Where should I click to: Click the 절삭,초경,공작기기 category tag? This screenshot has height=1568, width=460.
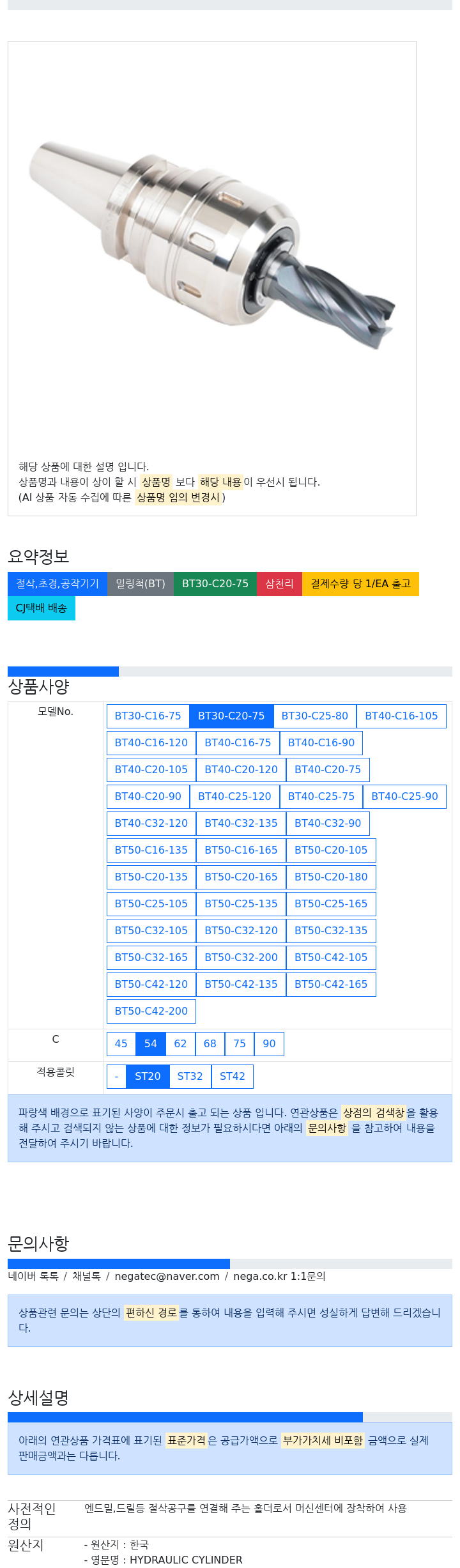tap(57, 583)
